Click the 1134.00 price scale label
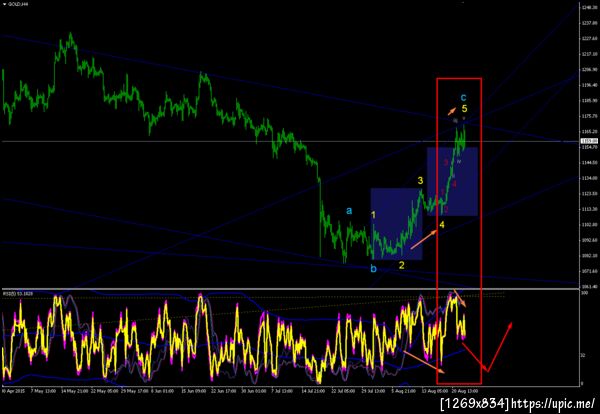 pos(590,178)
